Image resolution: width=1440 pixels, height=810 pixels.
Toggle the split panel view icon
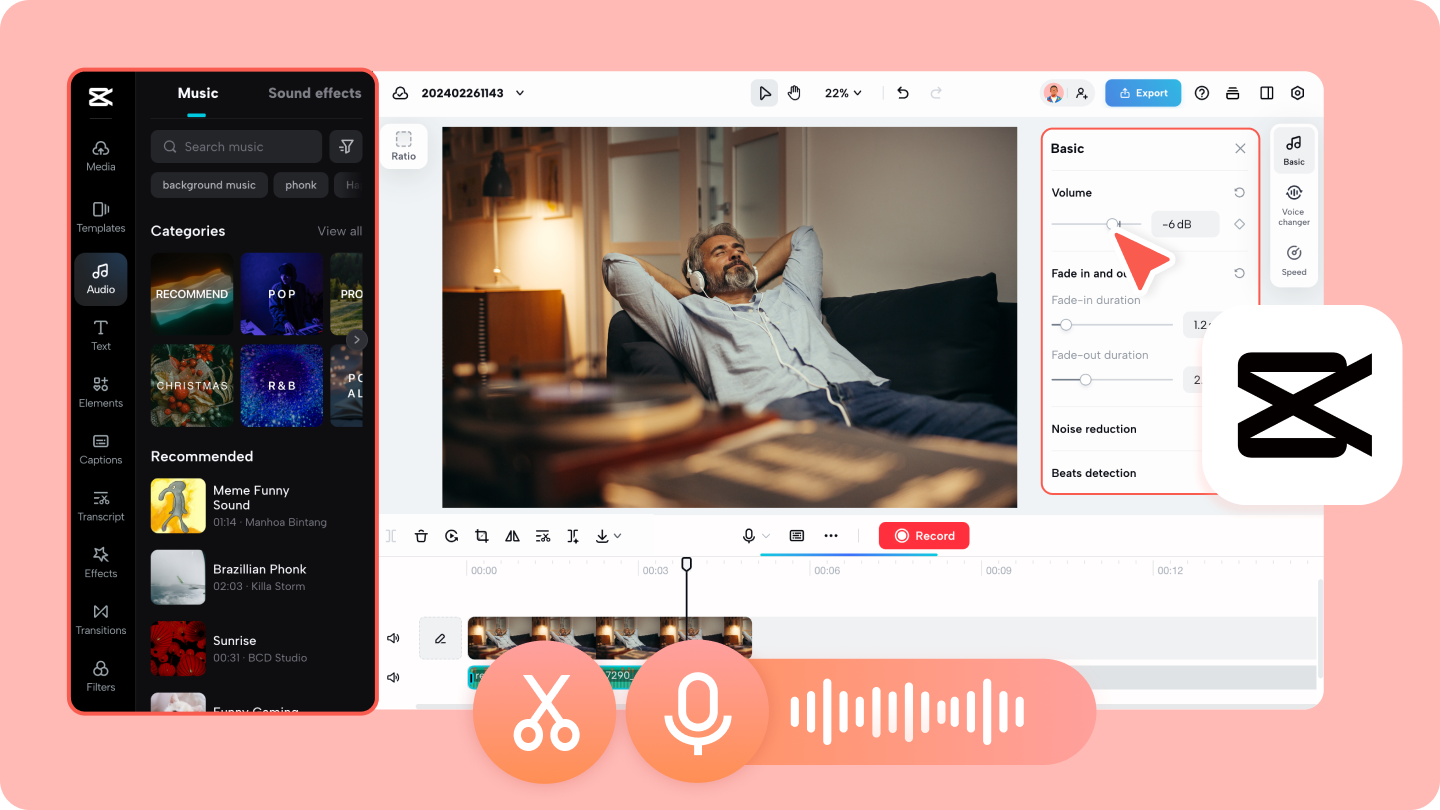(x=1266, y=93)
